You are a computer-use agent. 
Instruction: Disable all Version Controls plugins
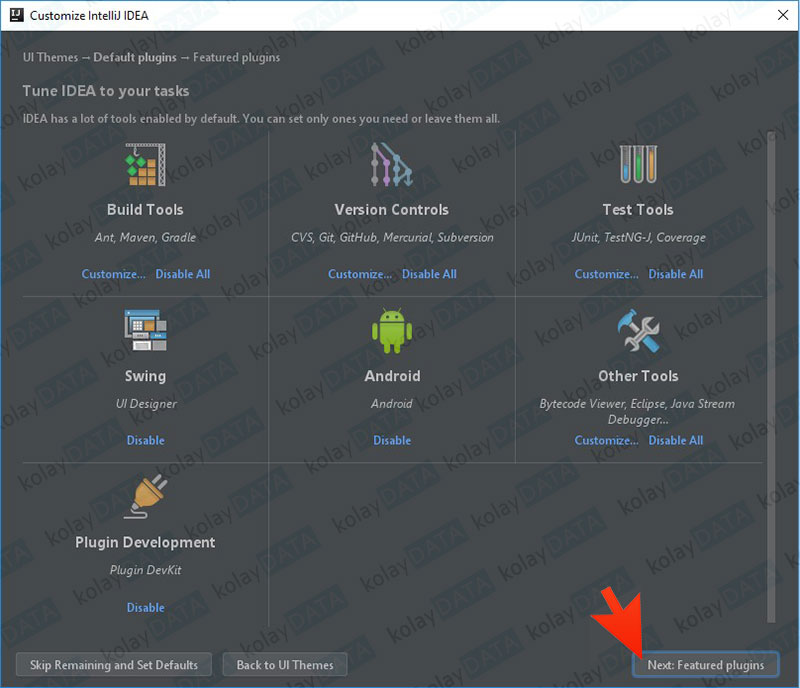point(429,274)
